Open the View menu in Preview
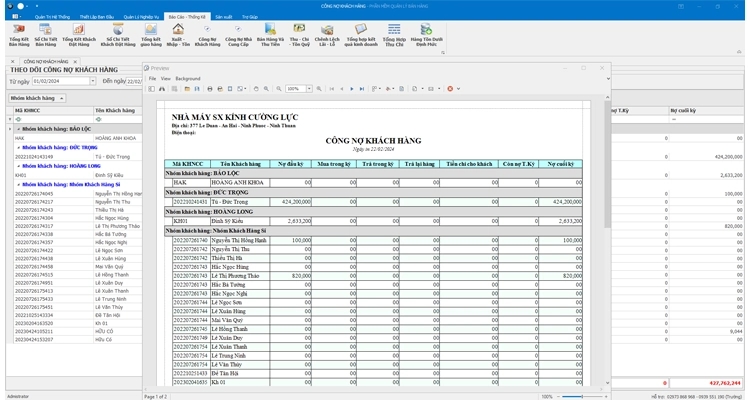 (x=166, y=78)
